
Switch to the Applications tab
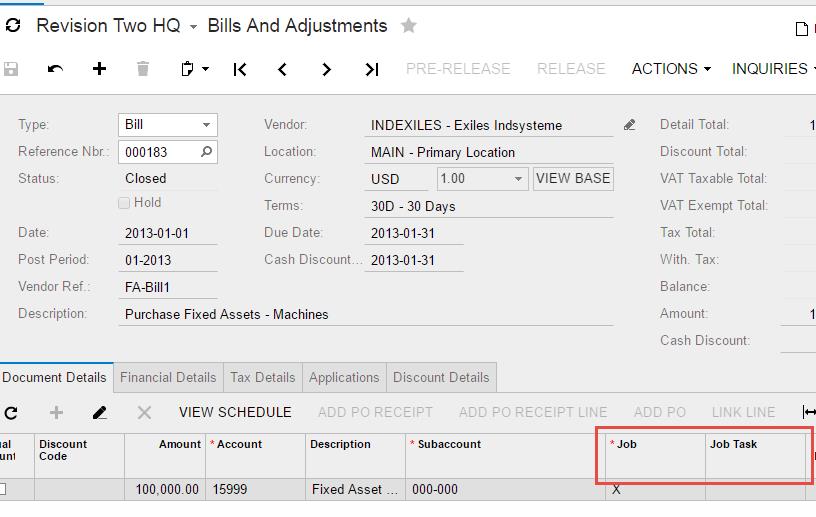click(x=344, y=377)
